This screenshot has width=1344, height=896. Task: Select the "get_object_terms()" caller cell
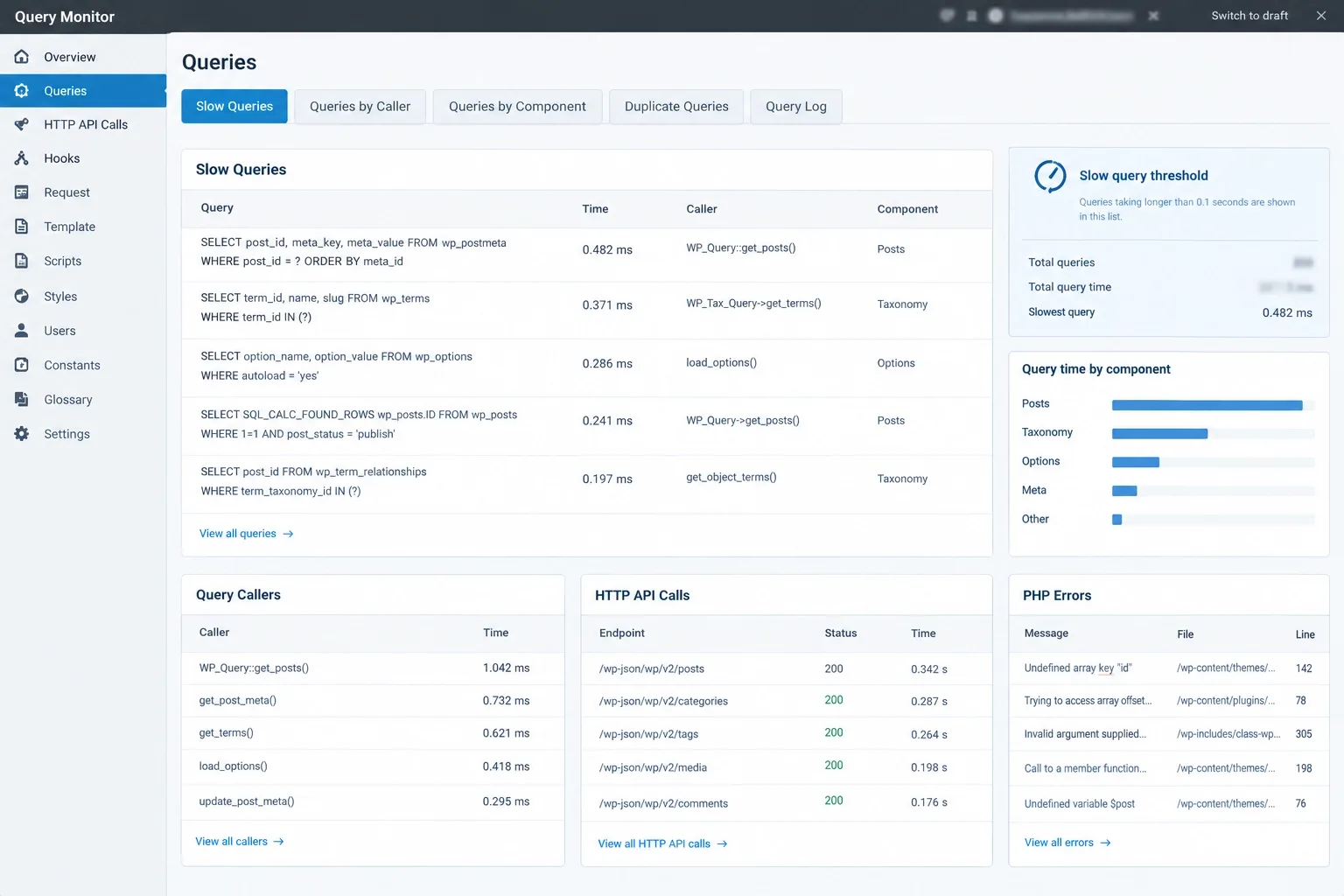731,477
